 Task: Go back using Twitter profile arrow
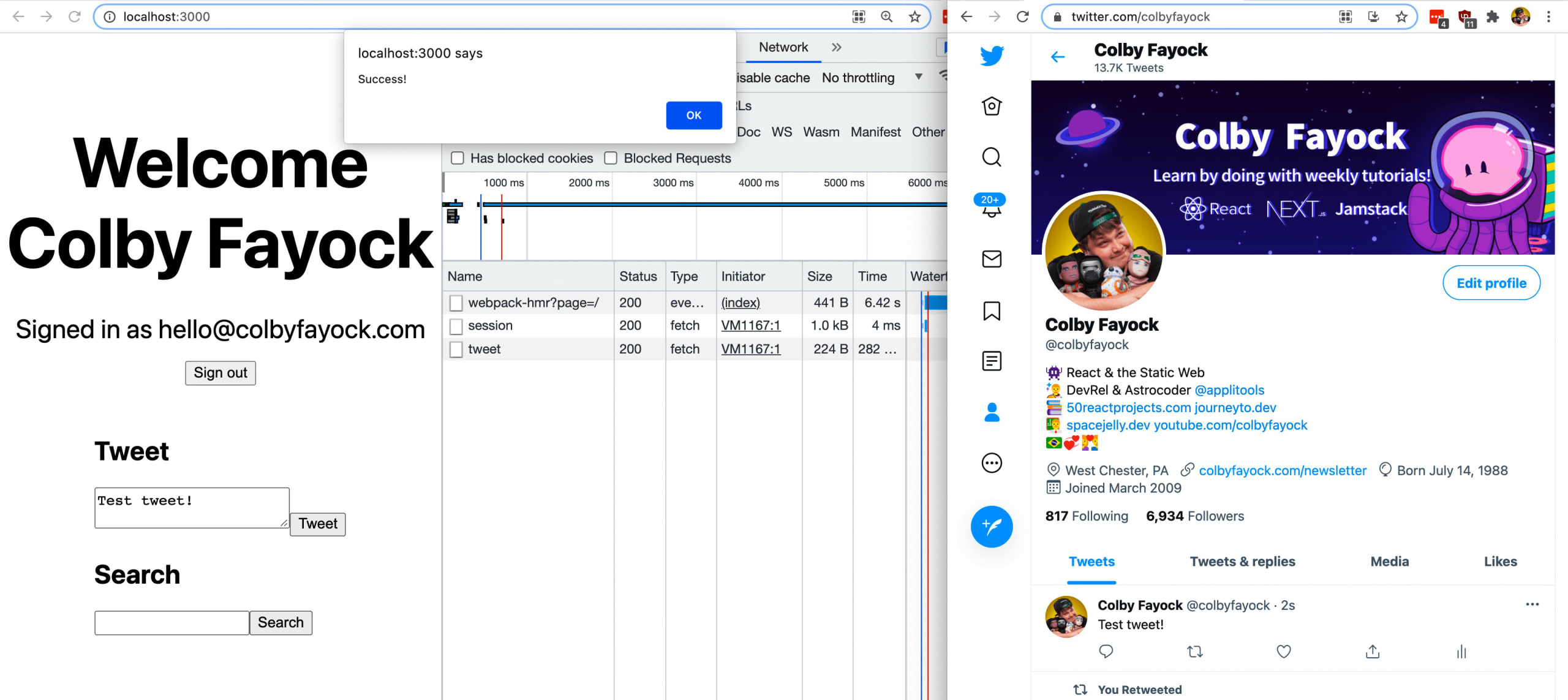(x=1058, y=57)
